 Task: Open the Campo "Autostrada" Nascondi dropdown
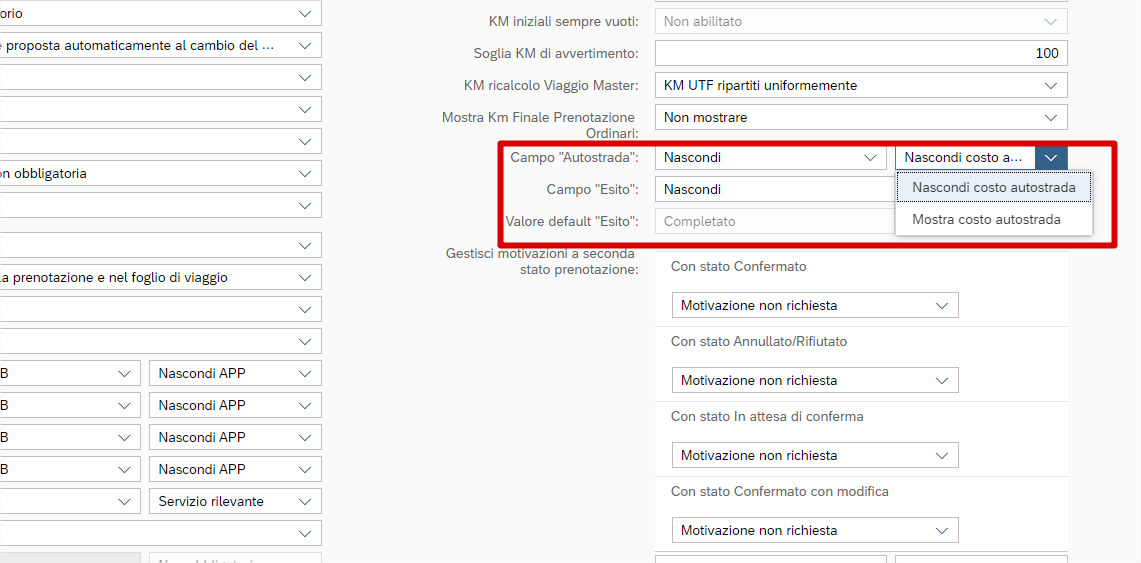coord(770,157)
